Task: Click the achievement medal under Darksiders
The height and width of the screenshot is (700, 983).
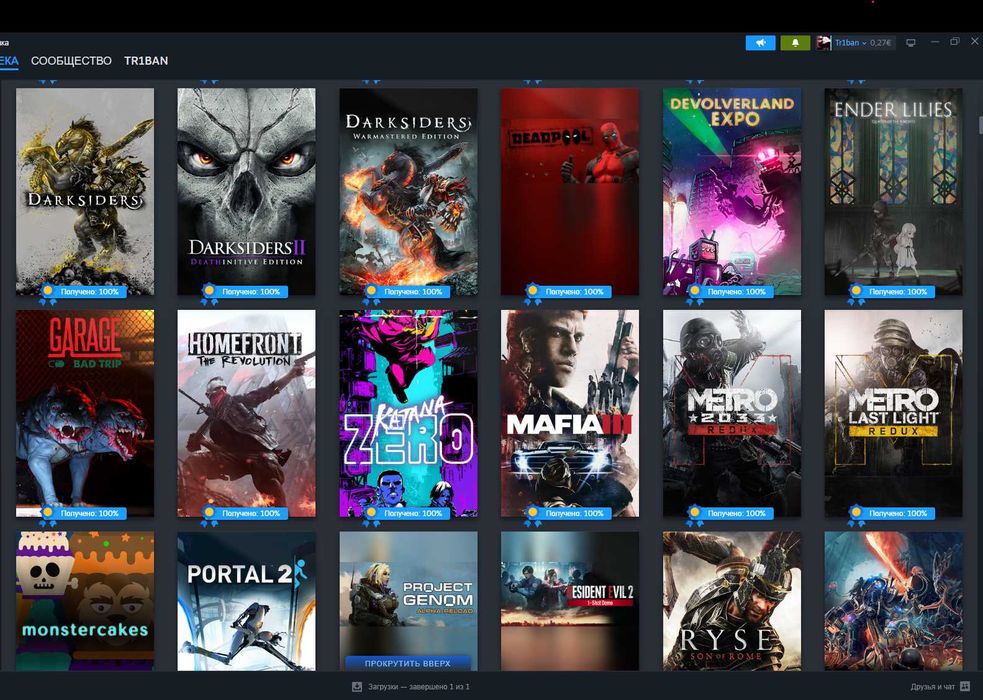Action: pyautogui.click(x=47, y=293)
